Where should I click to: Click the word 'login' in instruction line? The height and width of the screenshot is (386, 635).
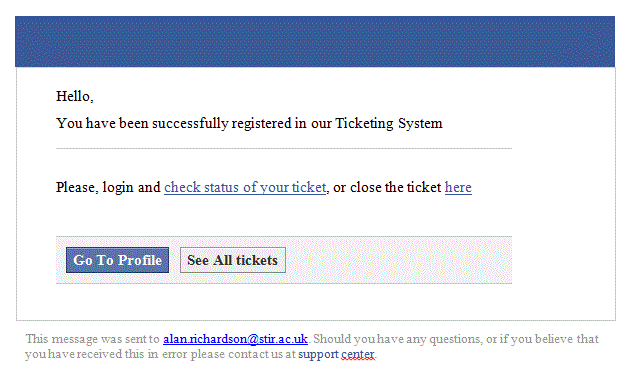tap(118, 188)
